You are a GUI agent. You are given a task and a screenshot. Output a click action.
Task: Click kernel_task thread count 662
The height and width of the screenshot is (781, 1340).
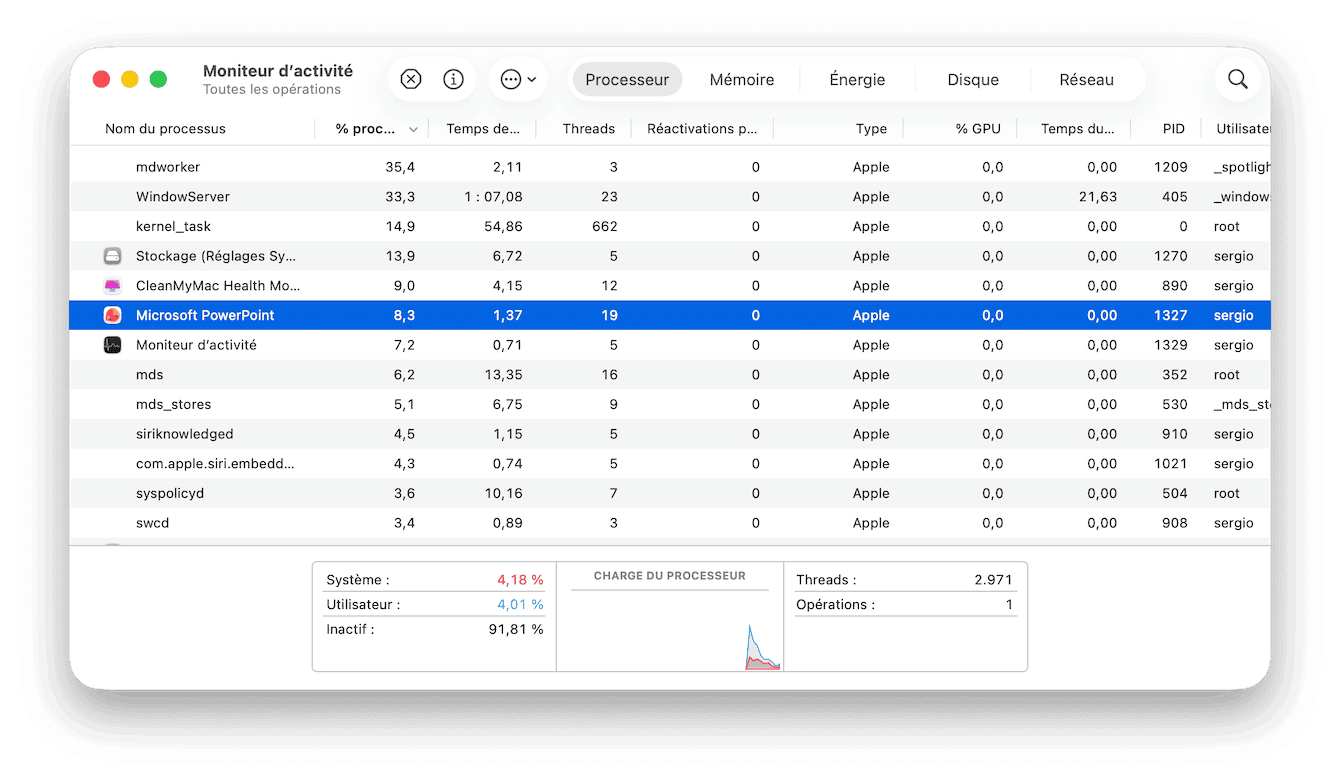pyautogui.click(x=604, y=226)
